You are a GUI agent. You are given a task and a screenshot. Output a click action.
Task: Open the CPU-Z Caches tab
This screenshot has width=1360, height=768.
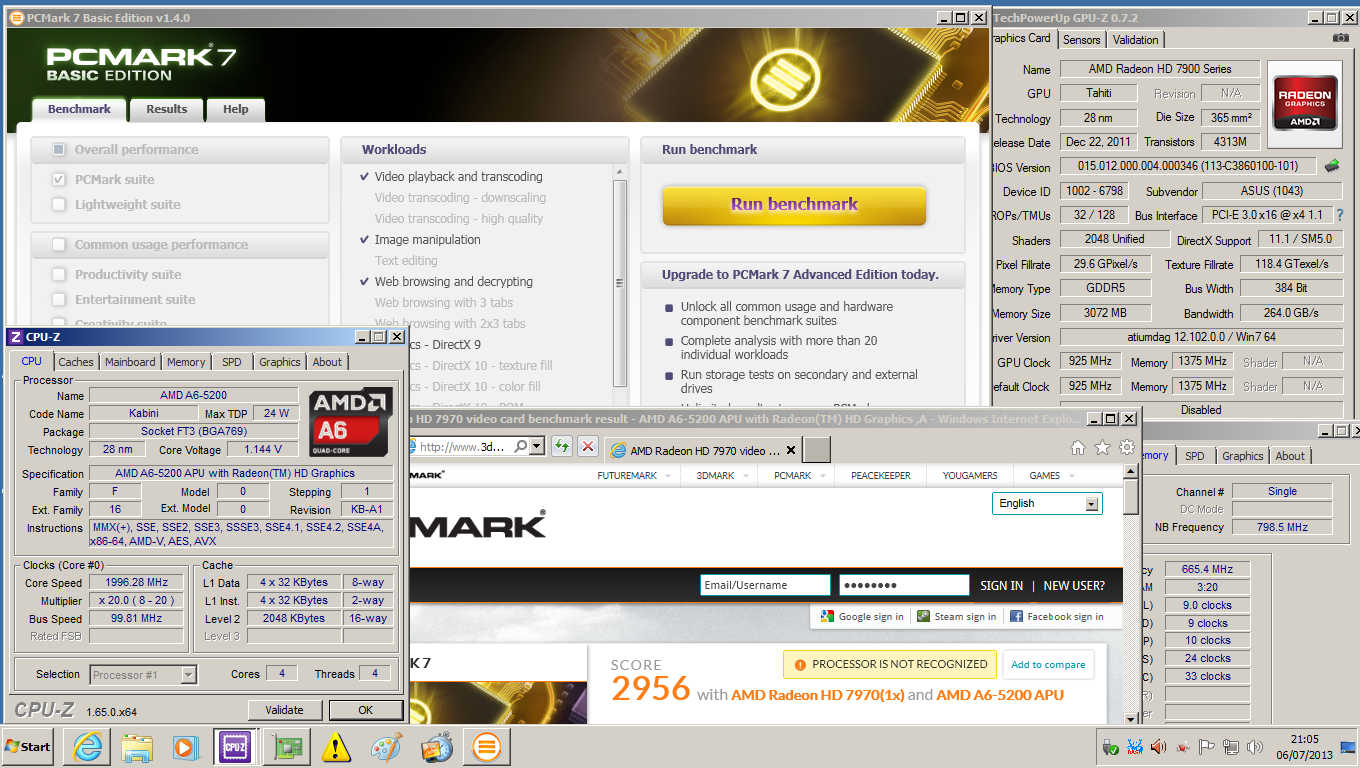click(x=76, y=362)
